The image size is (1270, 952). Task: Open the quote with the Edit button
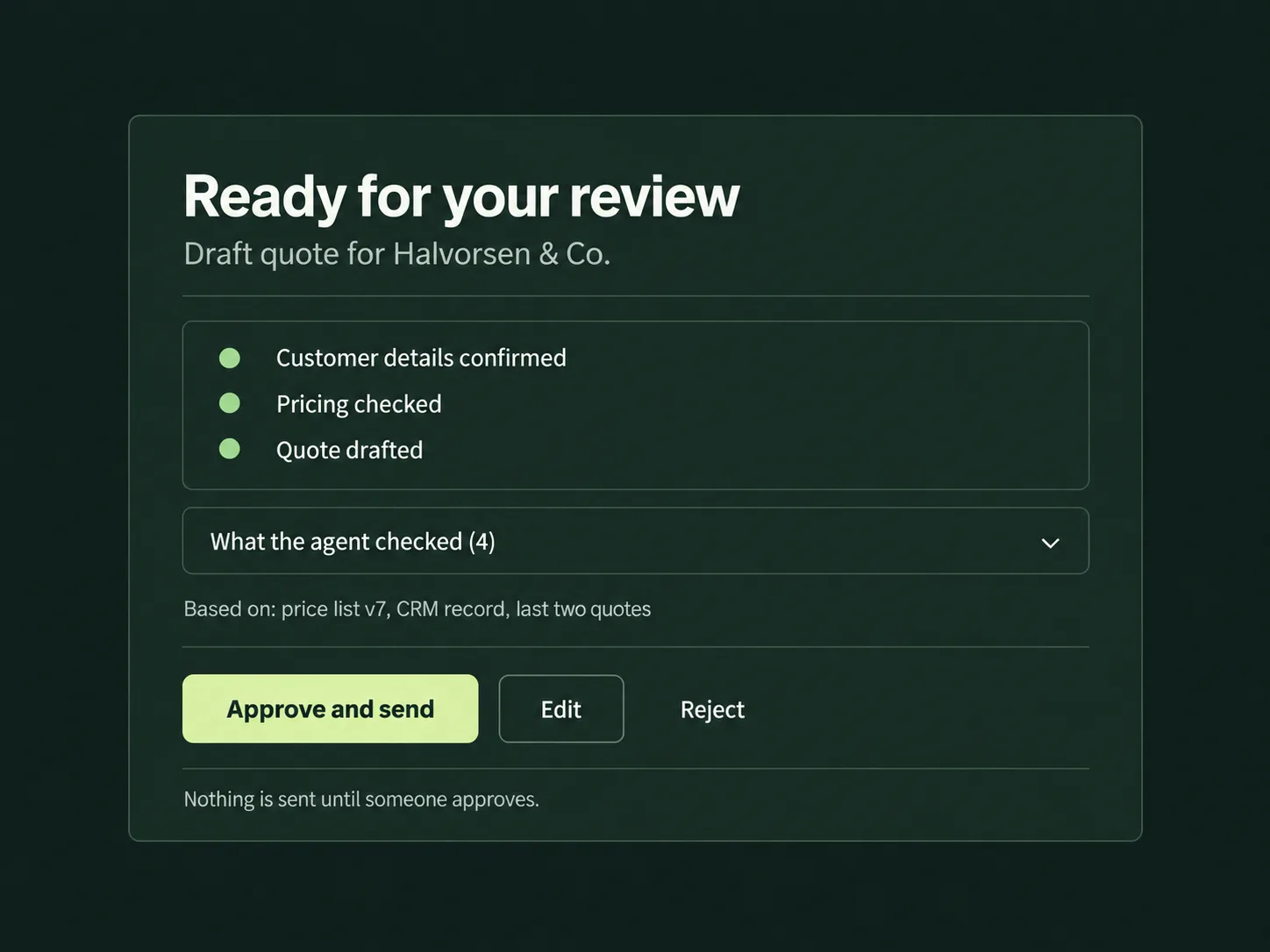pos(561,708)
